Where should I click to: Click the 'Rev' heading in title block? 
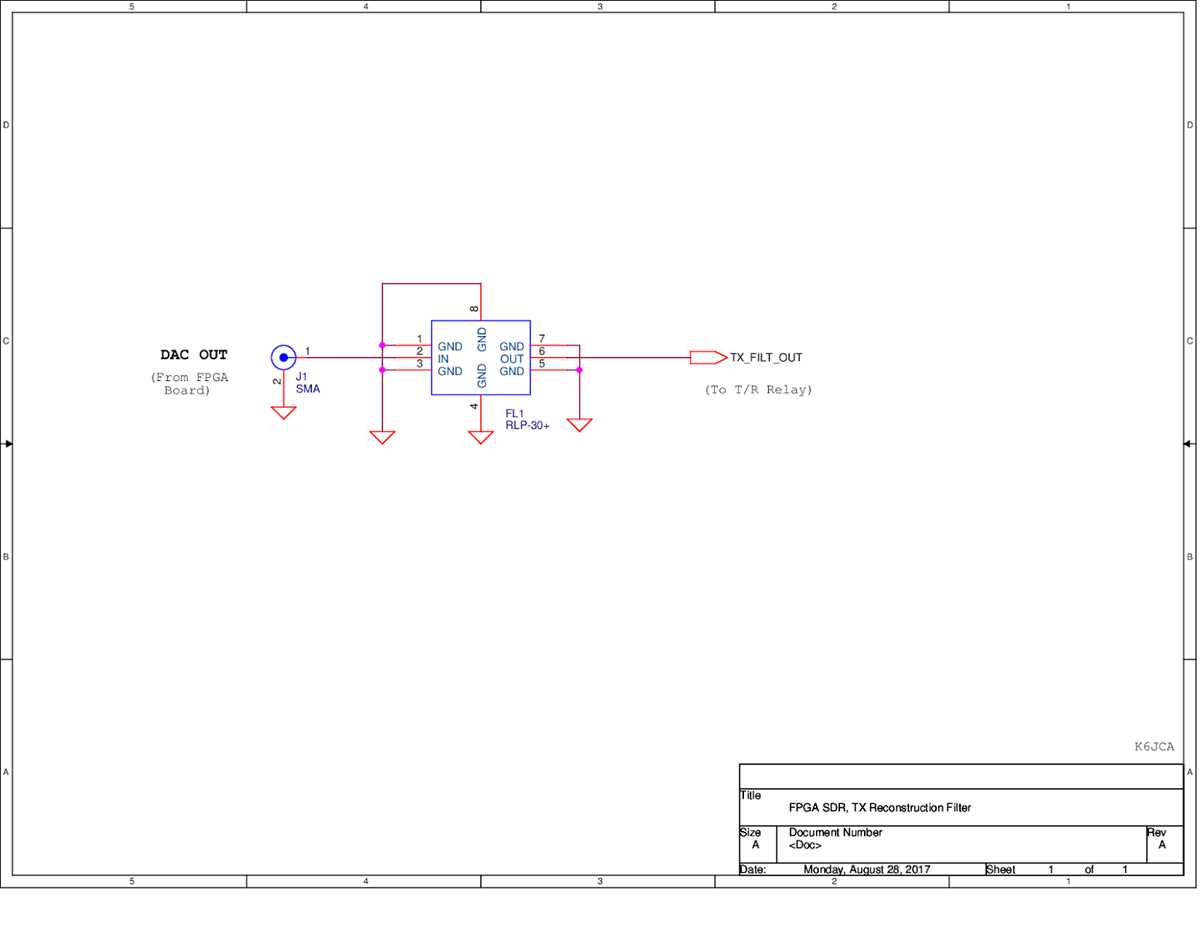(x=1156, y=832)
